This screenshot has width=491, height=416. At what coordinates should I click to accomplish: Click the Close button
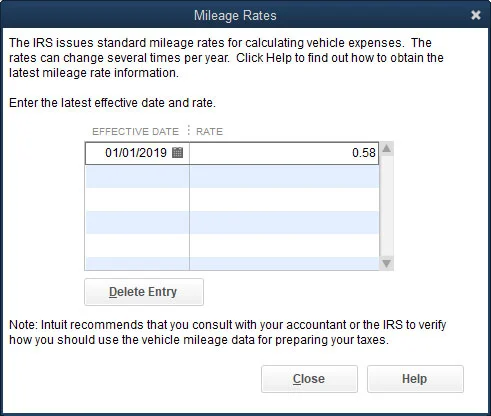(309, 379)
